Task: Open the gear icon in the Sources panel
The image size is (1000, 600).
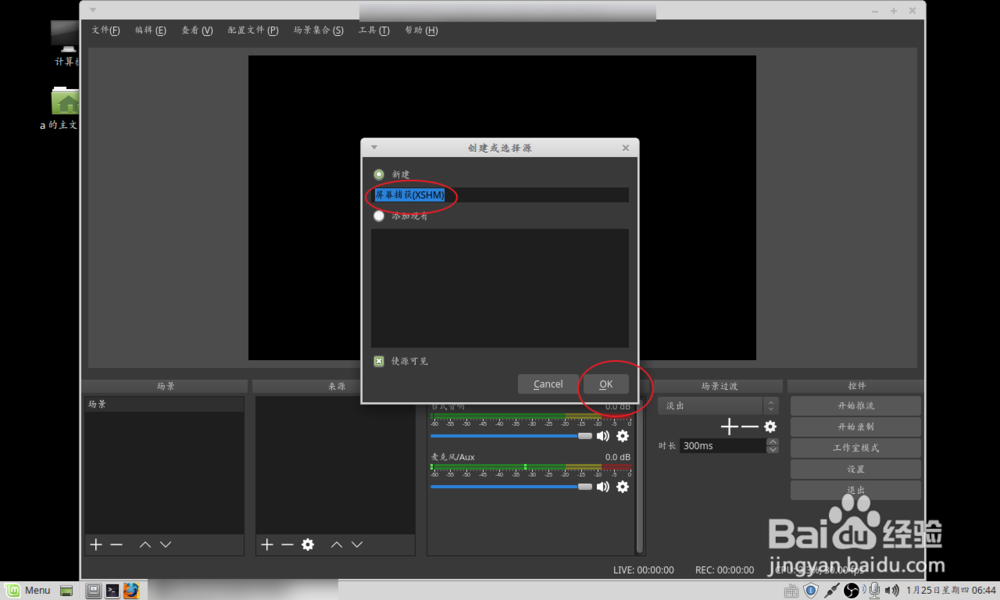Action: coord(307,544)
